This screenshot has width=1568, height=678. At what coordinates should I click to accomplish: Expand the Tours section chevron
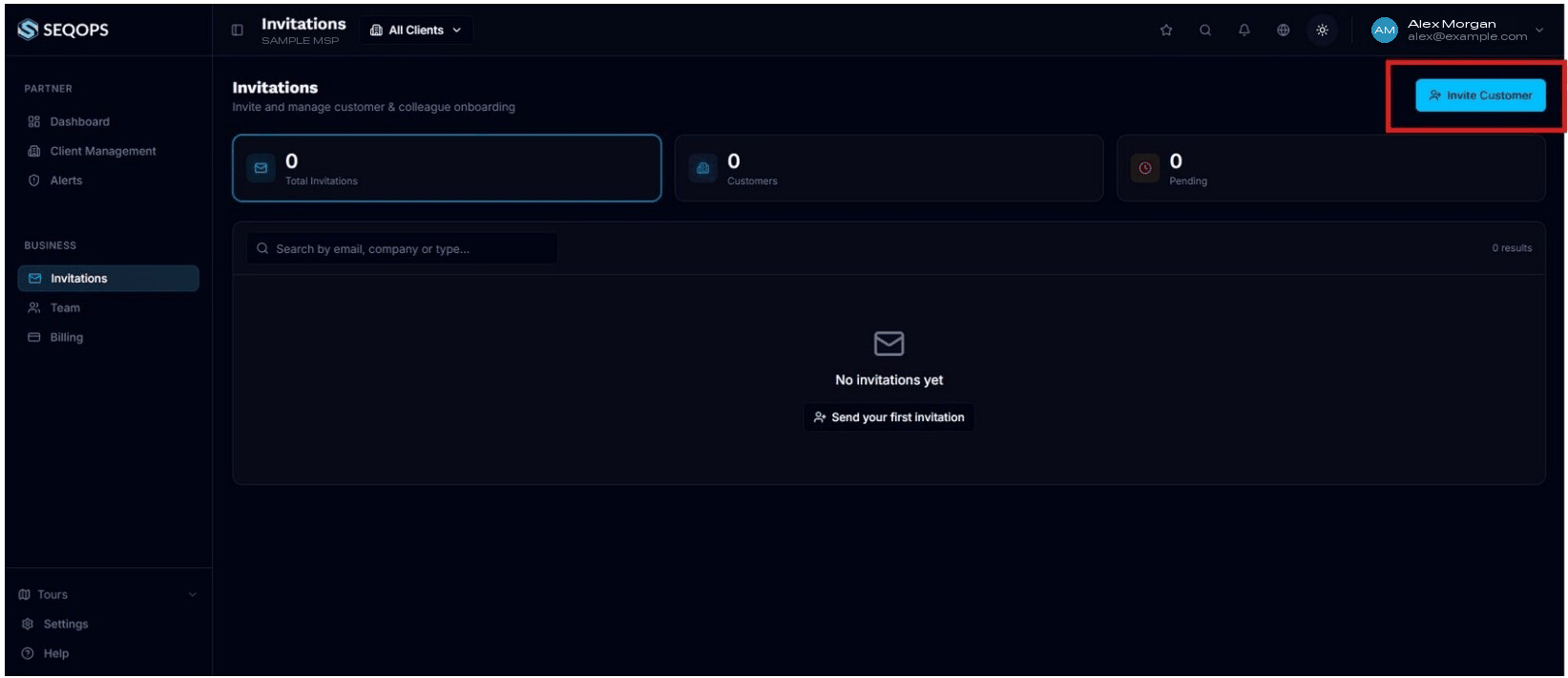[x=193, y=595]
